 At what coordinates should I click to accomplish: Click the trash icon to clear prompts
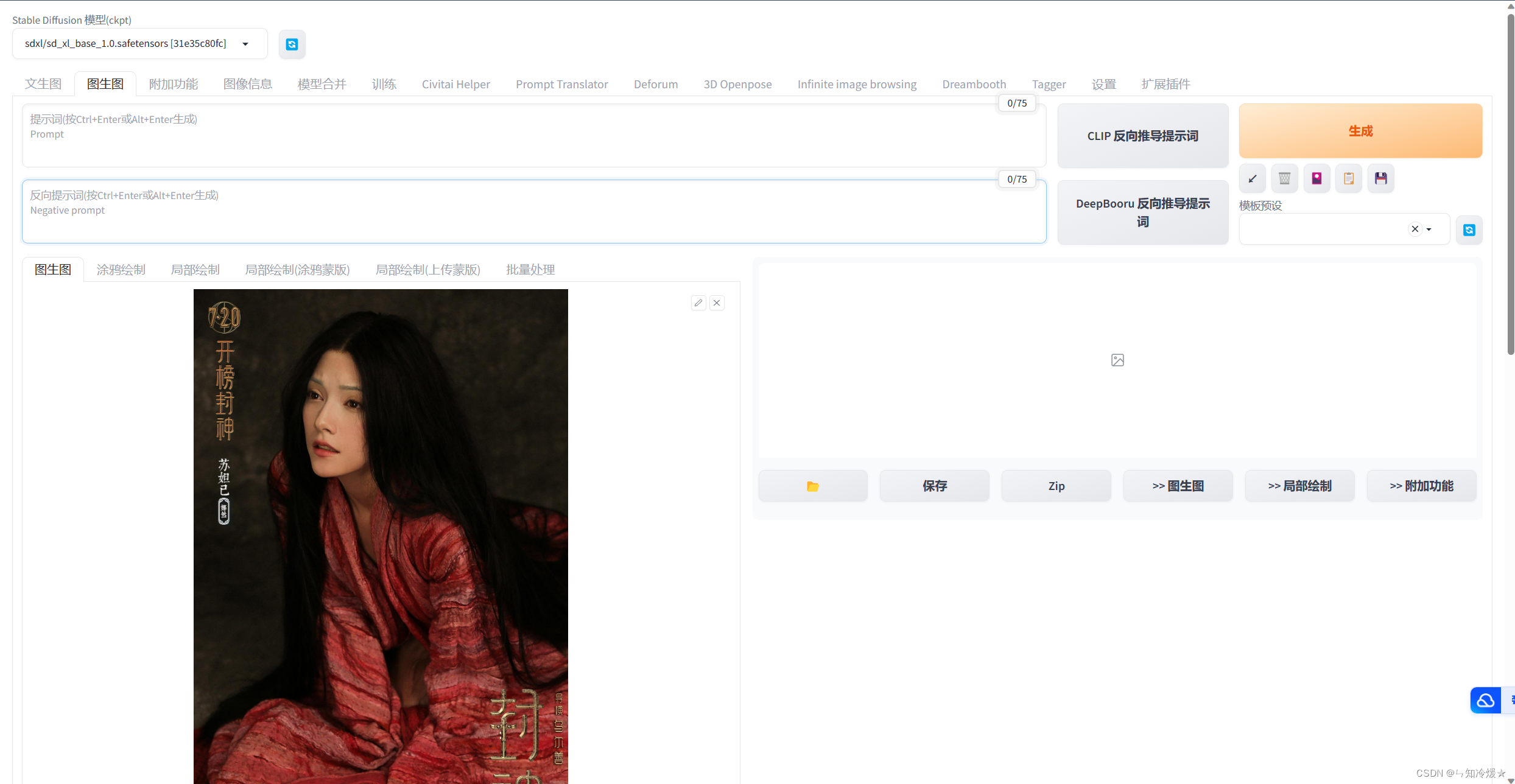[1284, 178]
